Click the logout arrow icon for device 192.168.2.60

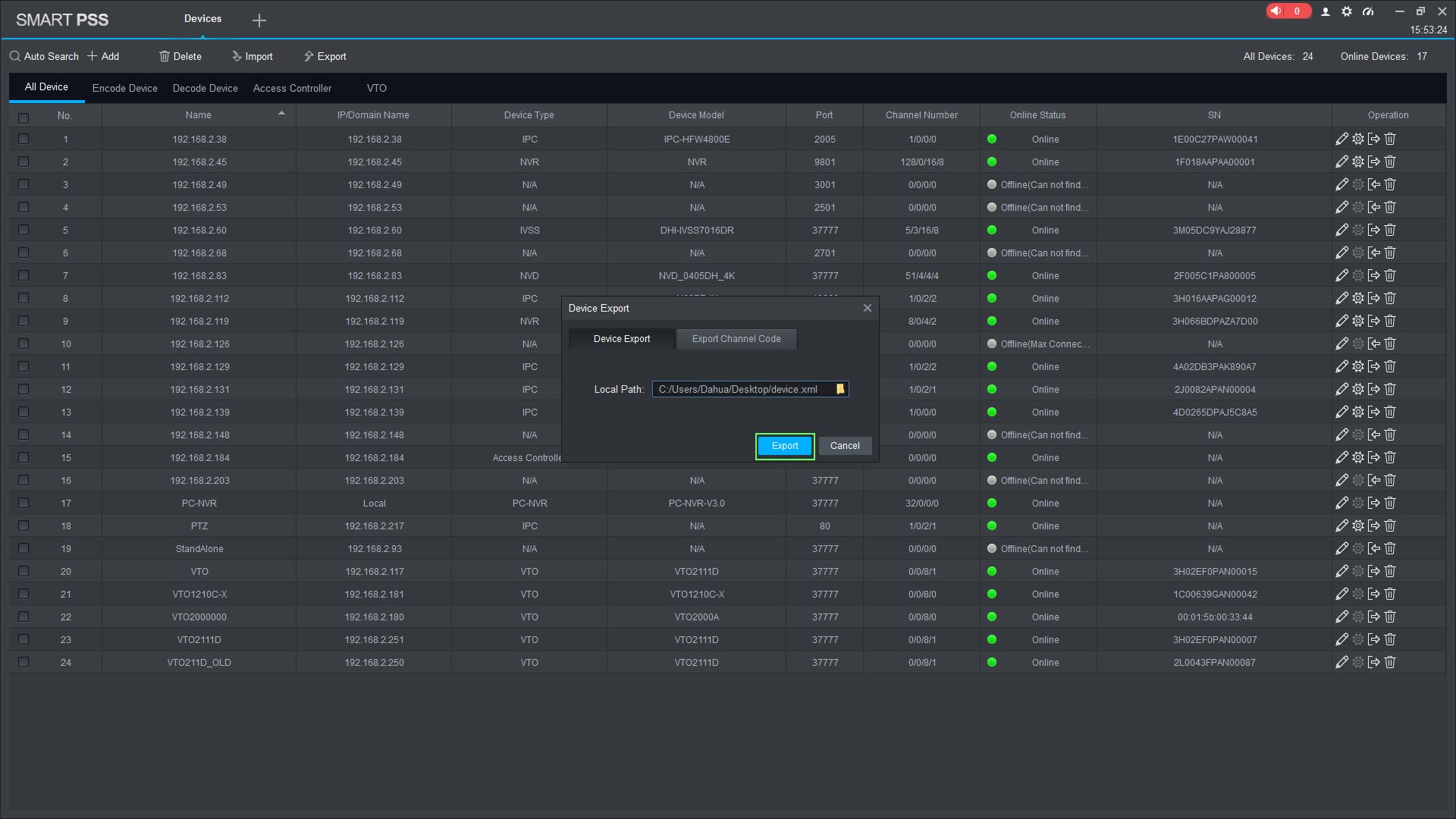coord(1373,231)
